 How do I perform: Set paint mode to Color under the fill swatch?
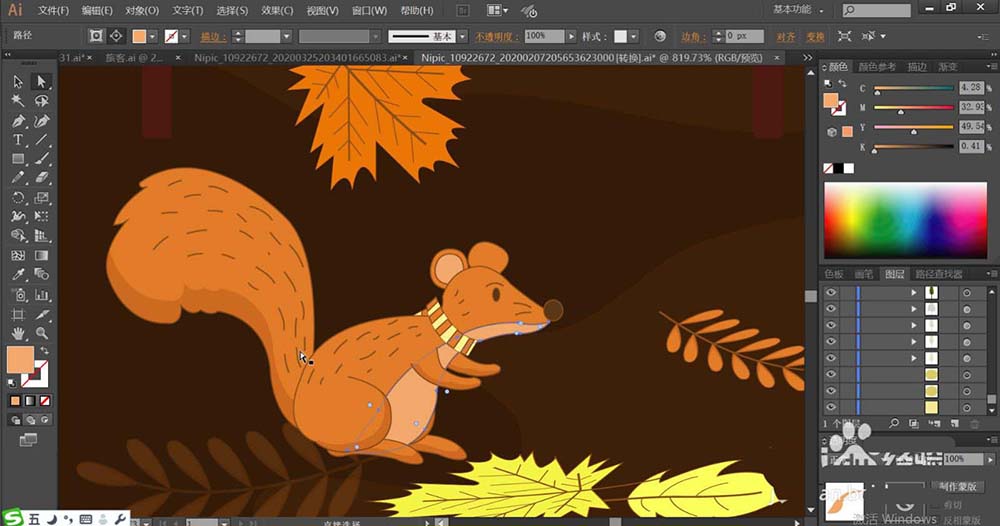15,401
